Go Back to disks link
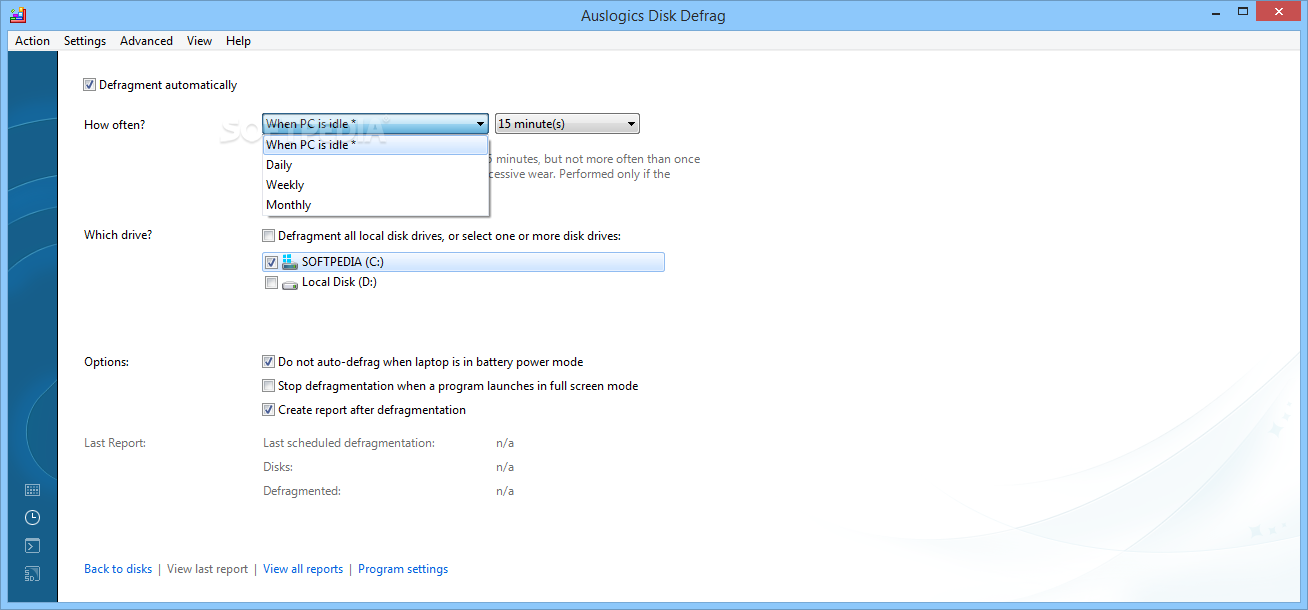This screenshot has height=610, width=1308. point(118,569)
